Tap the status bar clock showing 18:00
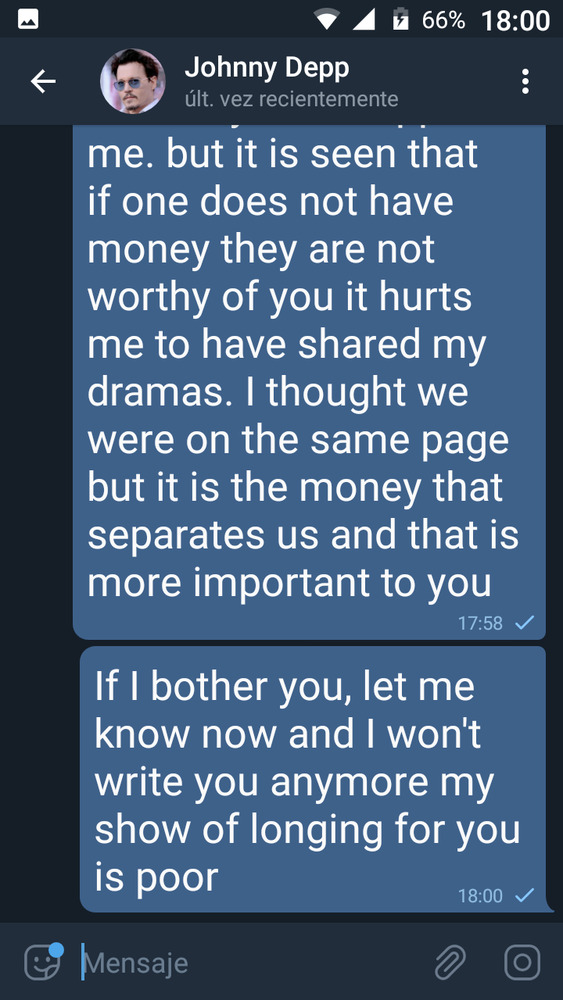The width and height of the screenshot is (563, 1000). [x=516, y=21]
